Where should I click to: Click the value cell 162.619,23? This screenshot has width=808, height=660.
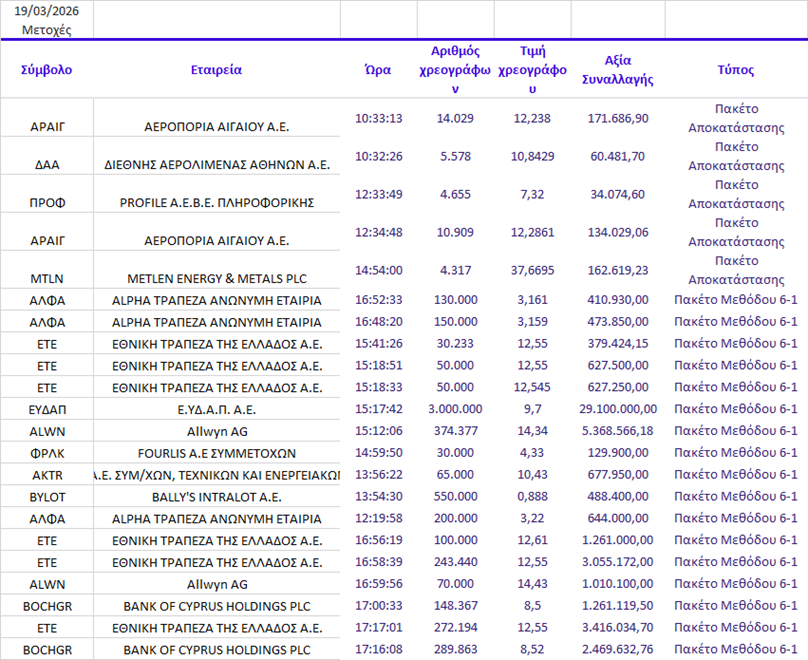[618, 270]
